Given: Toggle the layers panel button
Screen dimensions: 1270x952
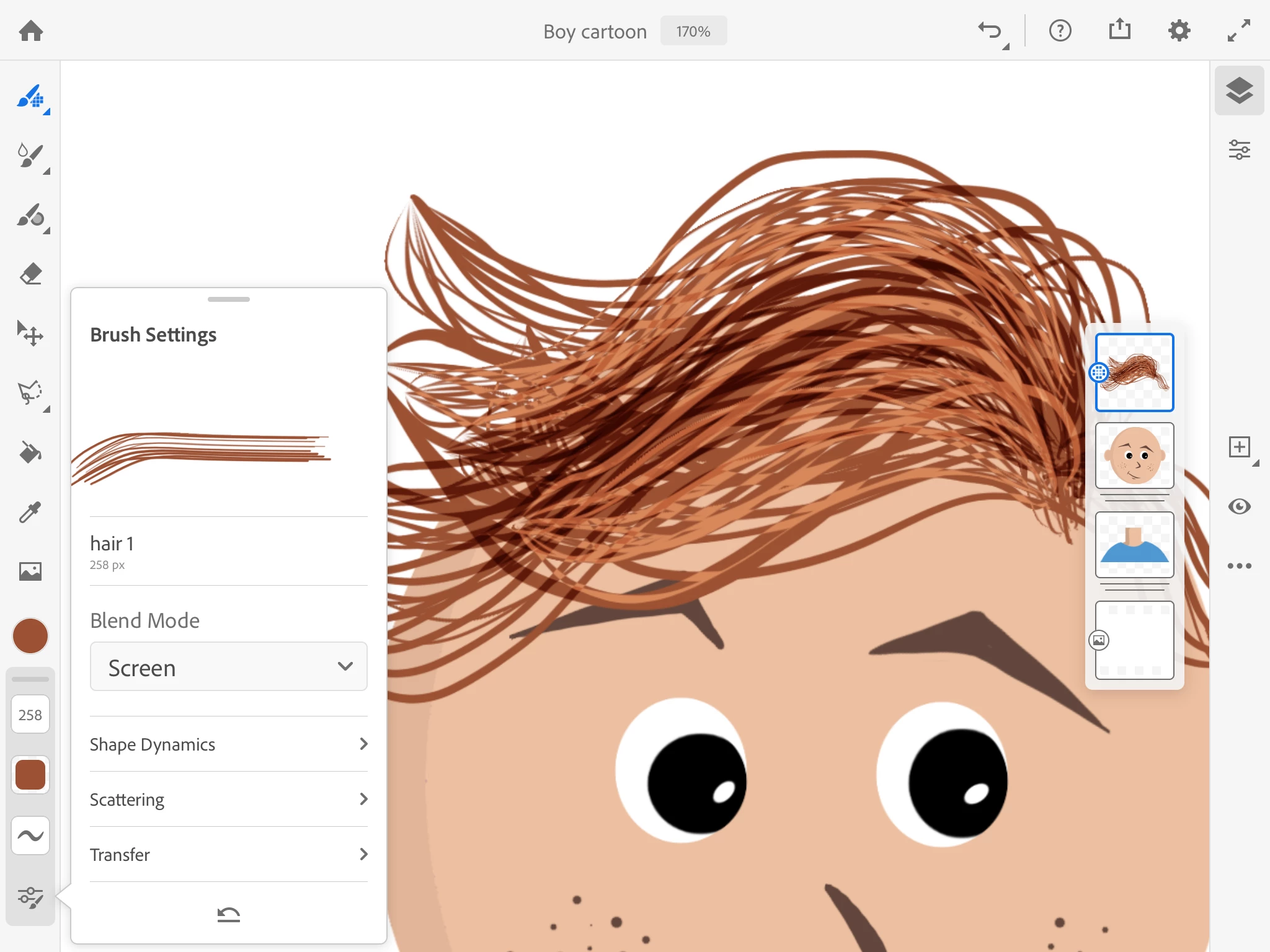Looking at the screenshot, I should (1239, 90).
